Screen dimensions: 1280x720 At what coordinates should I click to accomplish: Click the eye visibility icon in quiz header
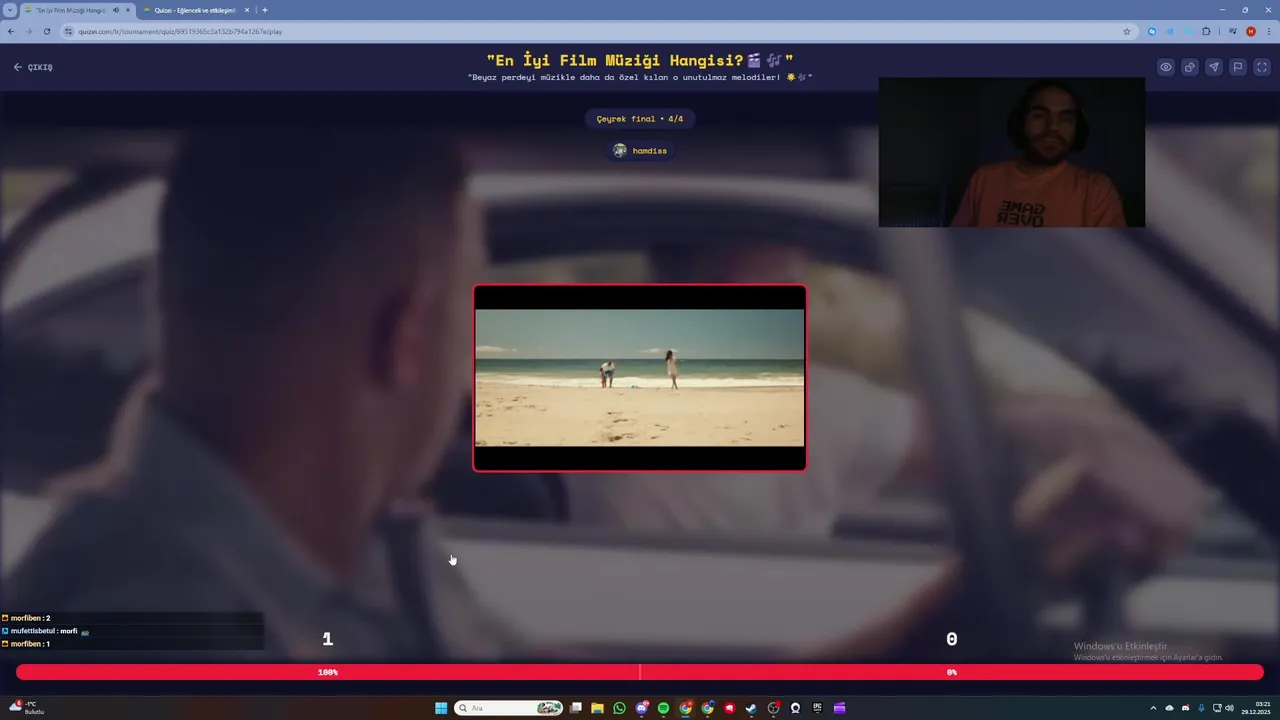pyautogui.click(x=1166, y=67)
